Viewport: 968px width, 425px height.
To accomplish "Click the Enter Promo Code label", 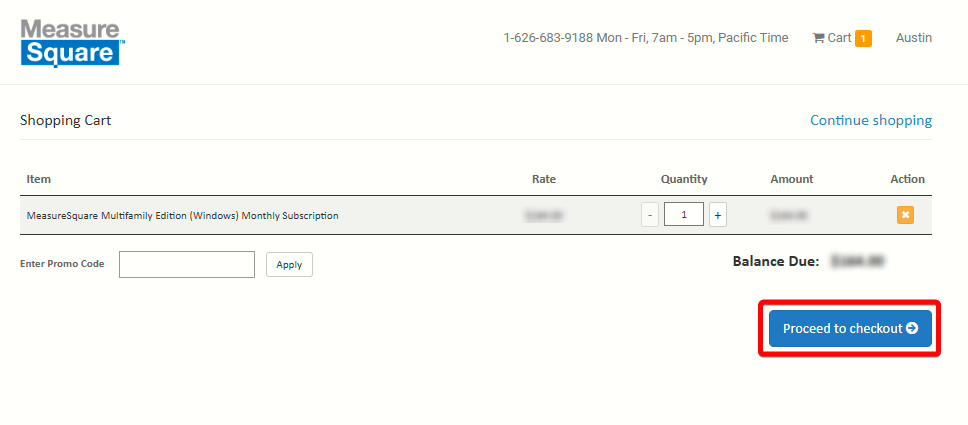I will [62, 264].
